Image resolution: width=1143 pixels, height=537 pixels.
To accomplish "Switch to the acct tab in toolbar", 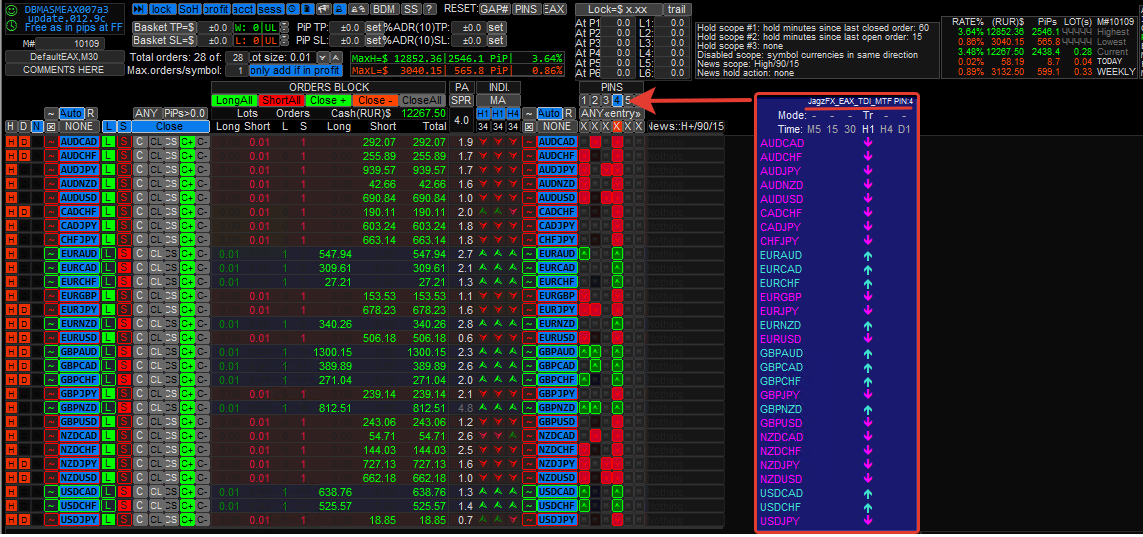I will coord(243,9).
